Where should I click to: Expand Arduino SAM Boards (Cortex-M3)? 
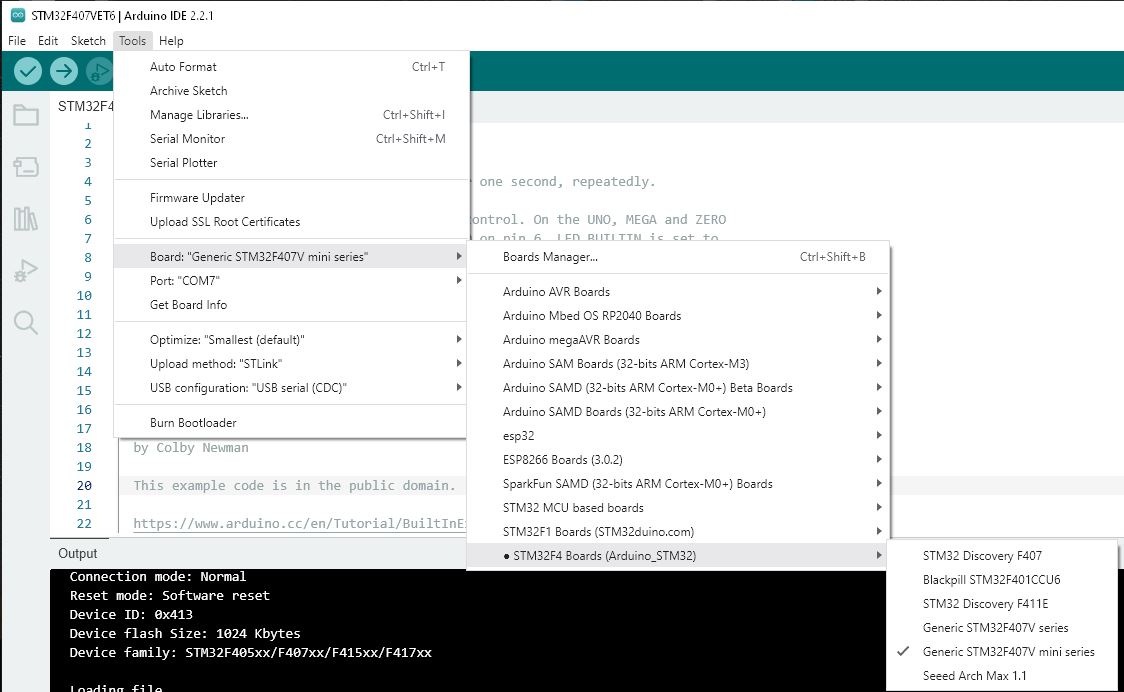click(678, 364)
